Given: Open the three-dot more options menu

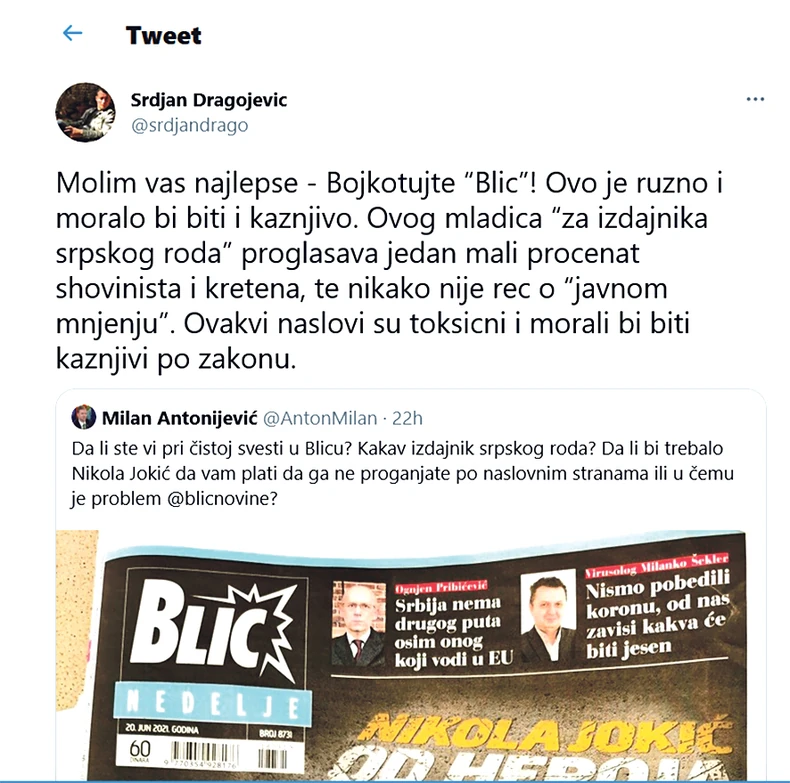Looking at the screenshot, I should [755, 99].
